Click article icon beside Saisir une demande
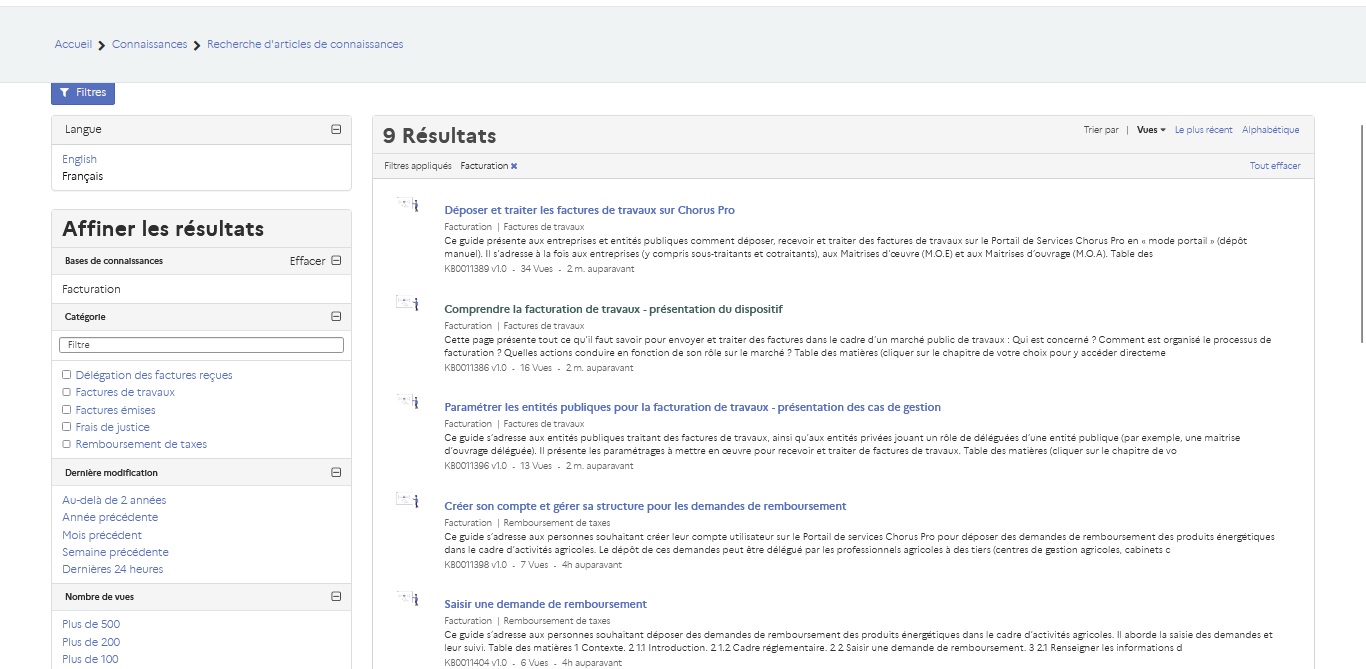Screen dimensions: 1366x669 pos(408,598)
